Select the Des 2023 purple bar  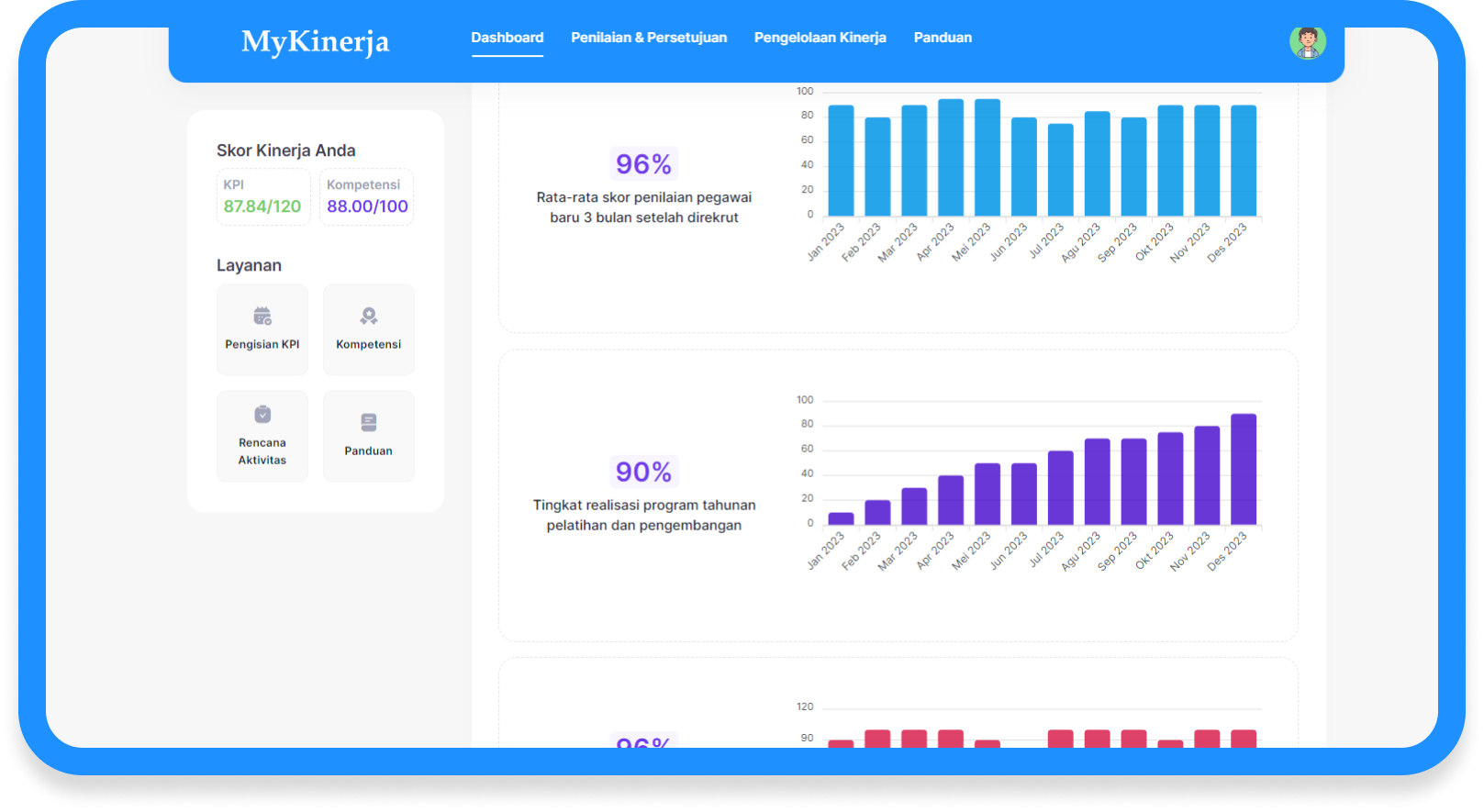point(1244,470)
